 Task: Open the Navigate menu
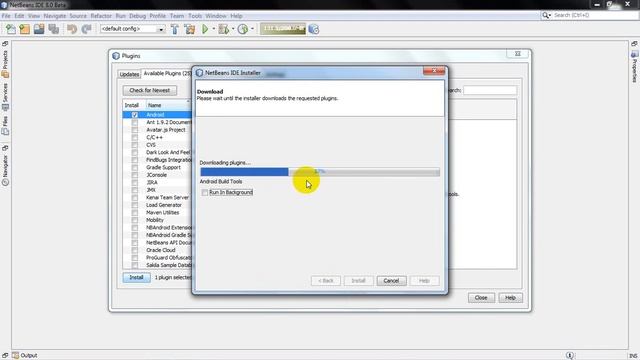tap(55, 16)
